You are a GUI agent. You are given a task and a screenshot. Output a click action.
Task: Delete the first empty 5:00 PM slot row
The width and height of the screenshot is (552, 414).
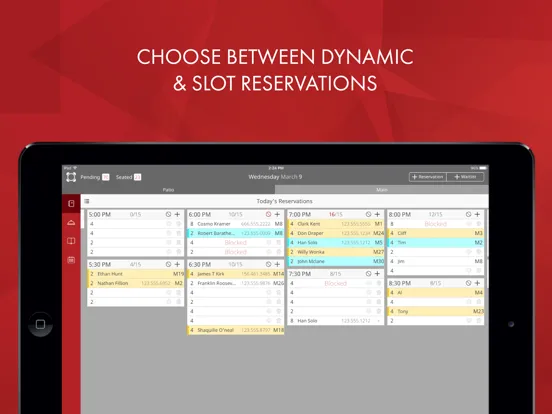[178, 224]
